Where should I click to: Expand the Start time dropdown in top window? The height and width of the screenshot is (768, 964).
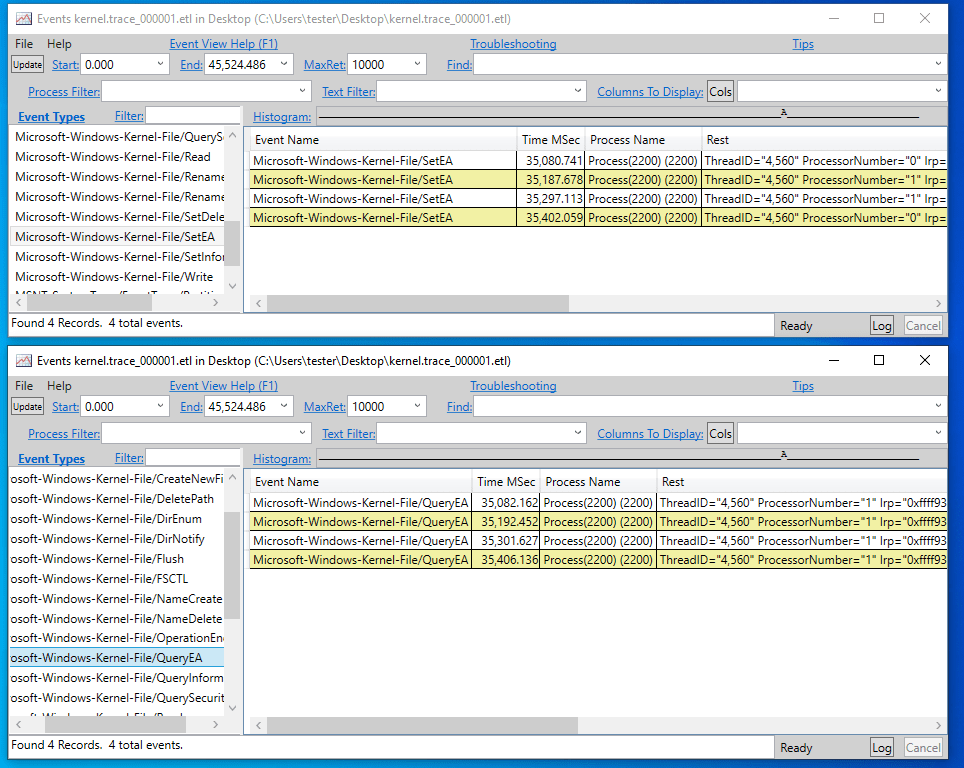point(161,65)
